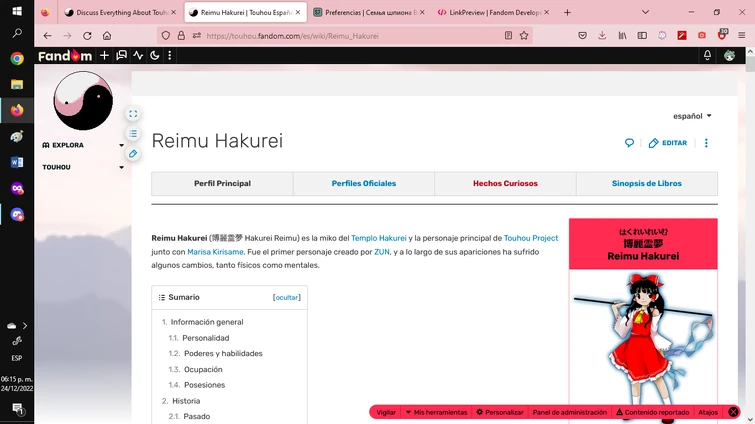Open Contenido reportado
Screen dimensions: 755x424
click(x=652, y=412)
